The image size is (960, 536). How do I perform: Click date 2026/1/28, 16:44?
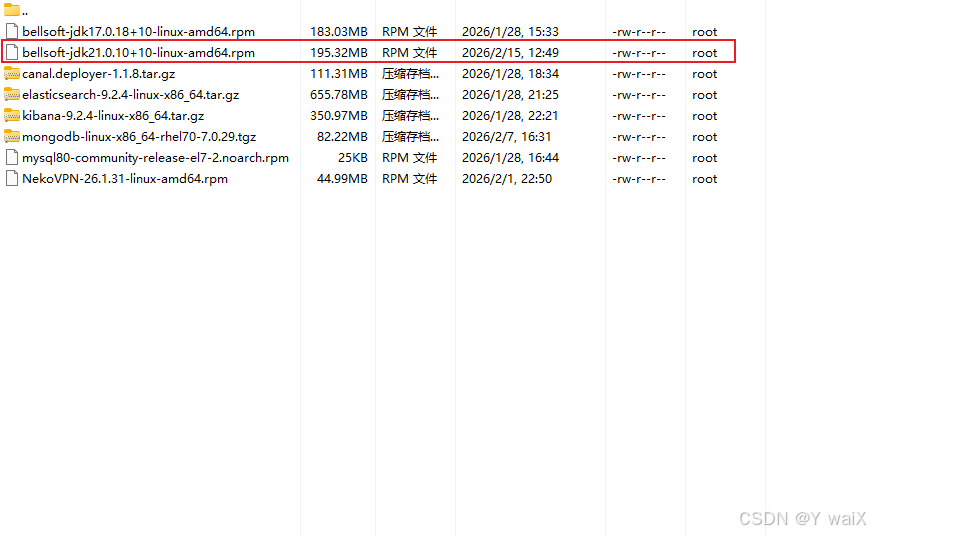[510, 157]
